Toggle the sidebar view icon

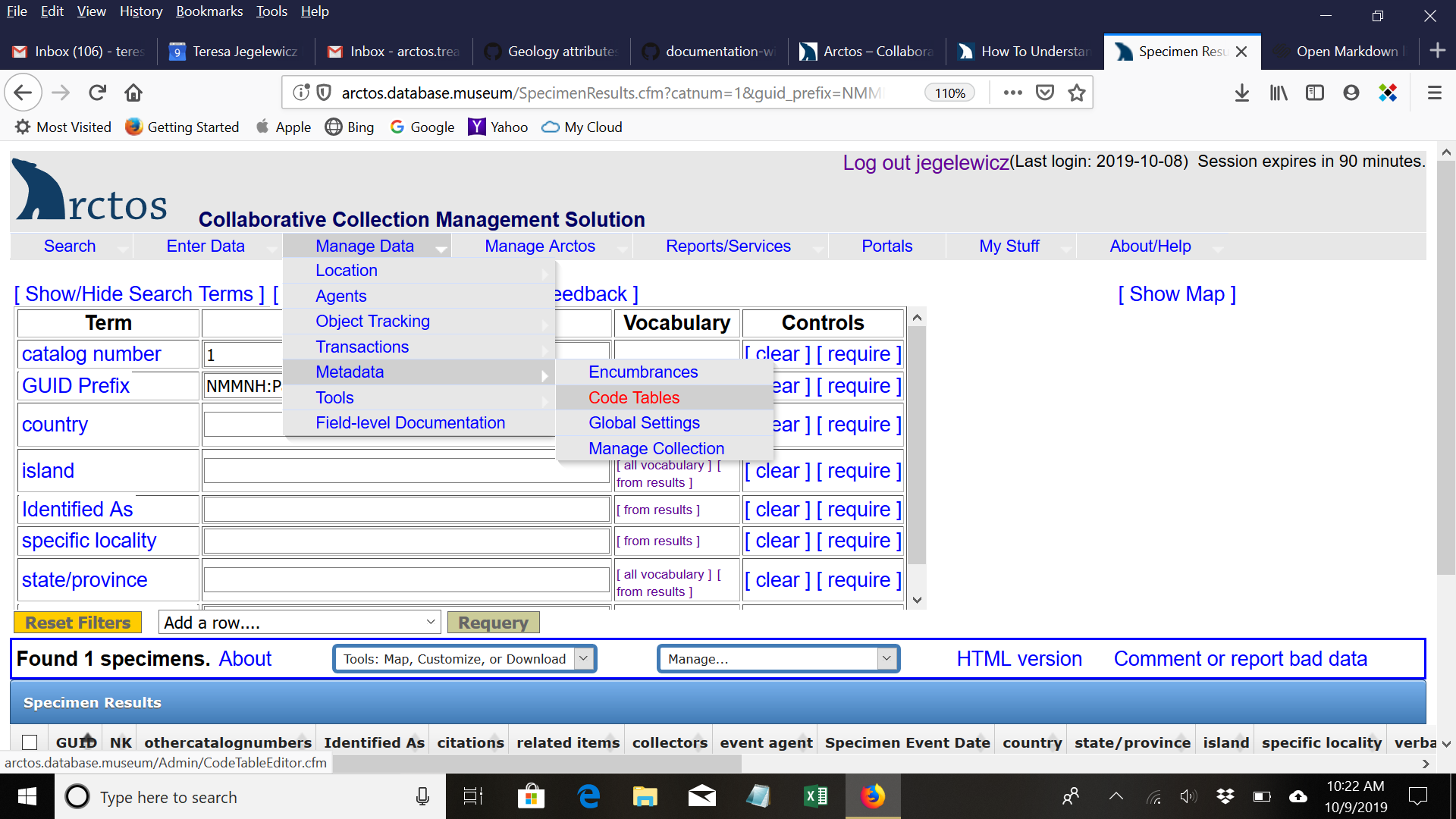(x=1314, y=93)
